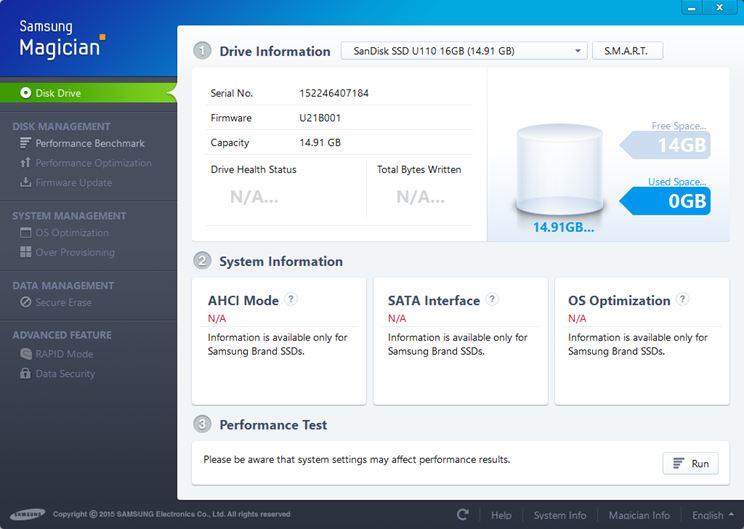This screenshot has width=744, height=529.
Task: Run the performance test
Action: pos(690,463)
